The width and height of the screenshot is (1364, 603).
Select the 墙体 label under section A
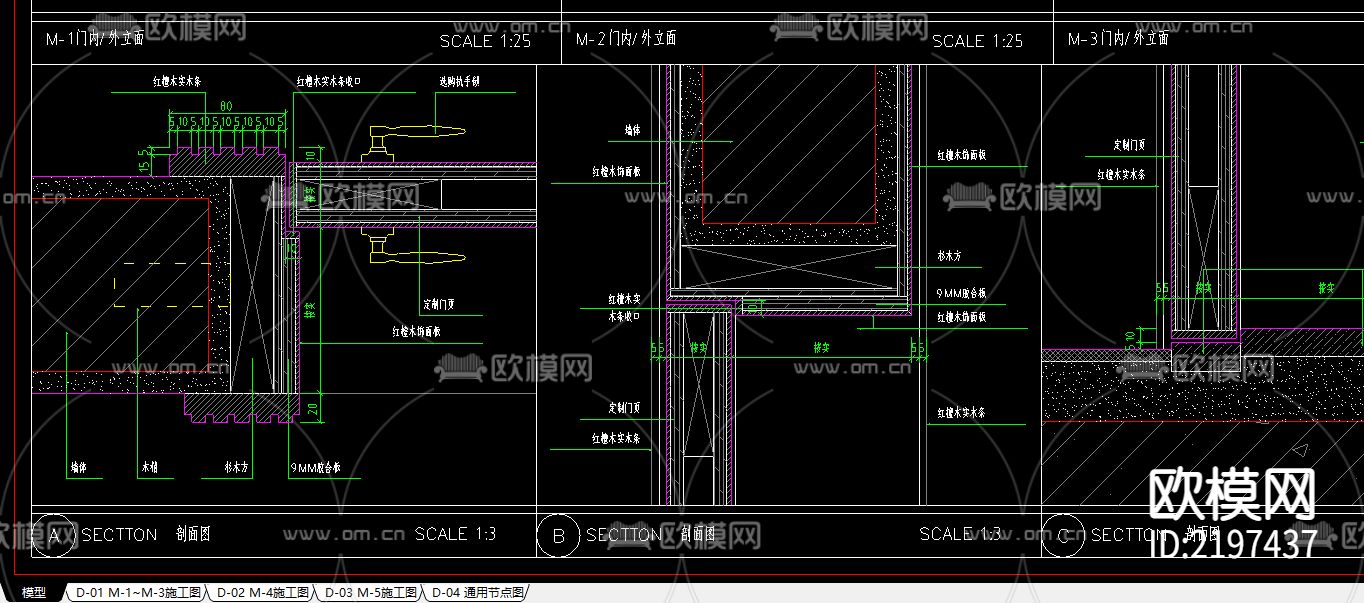click(78, 467)
